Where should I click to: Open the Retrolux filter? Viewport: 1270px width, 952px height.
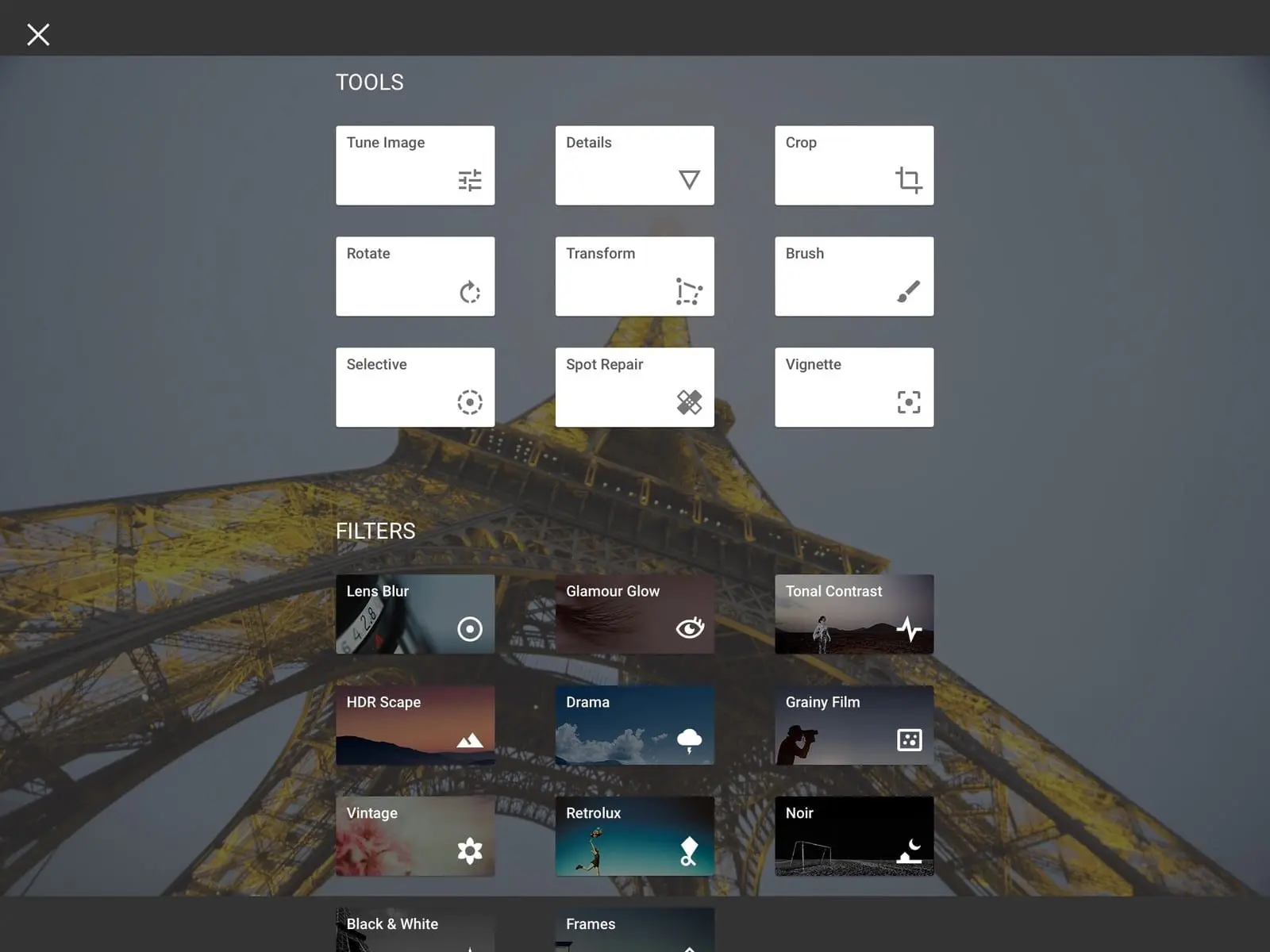[634, 836]
